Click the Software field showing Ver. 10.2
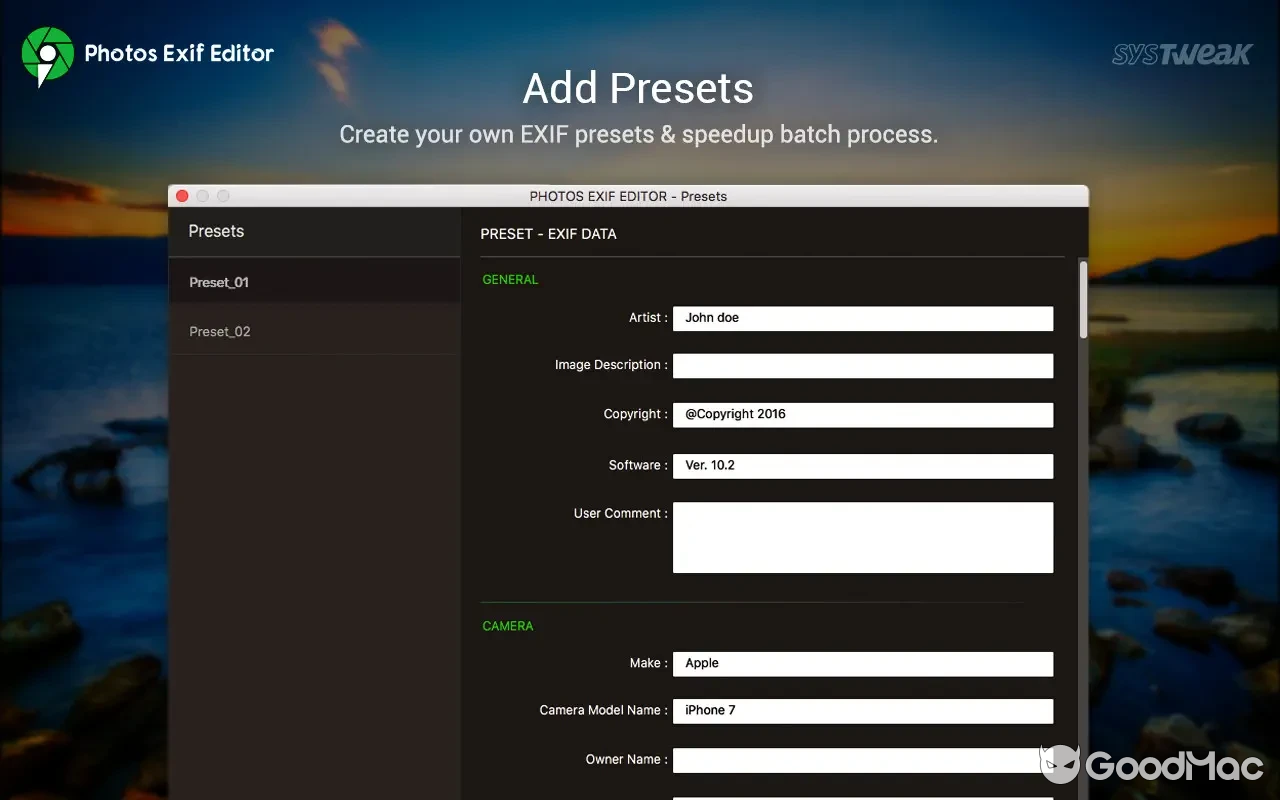Image resolution: width=1280 pixels, height=800 pixels. 862,466
